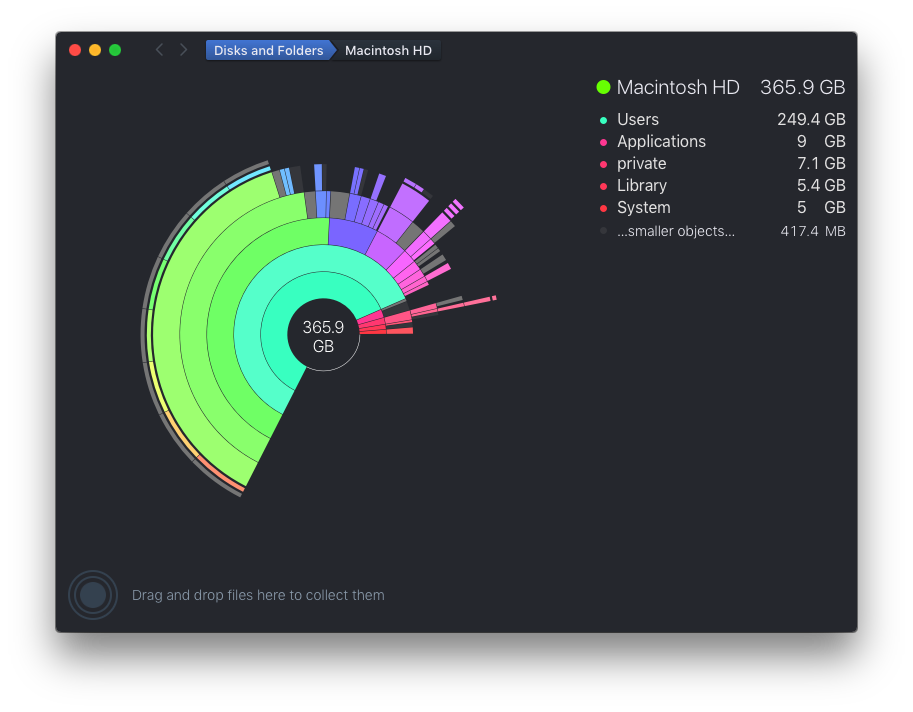This screenshot has height=712, width=913.
Task: Expand the smaller objects entry
Action: tap(675, 231)
